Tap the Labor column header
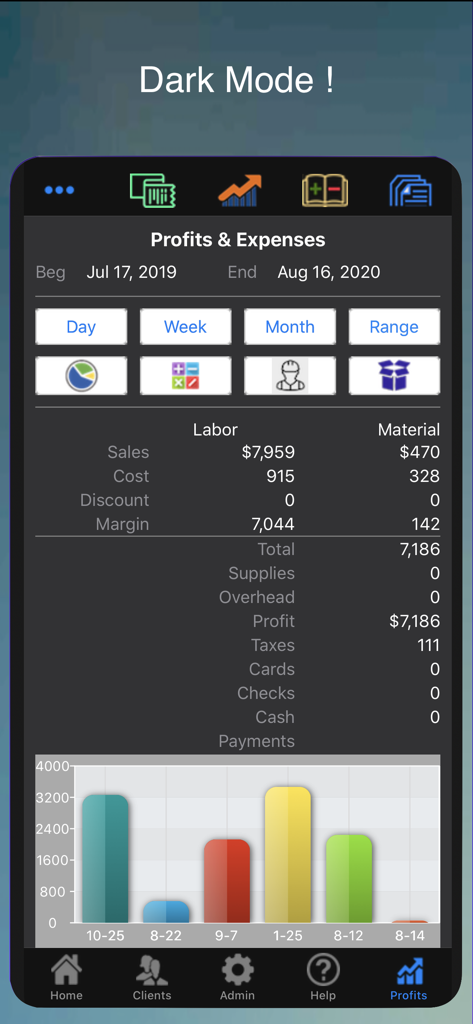473x1024 pixels. coord(216,429)
